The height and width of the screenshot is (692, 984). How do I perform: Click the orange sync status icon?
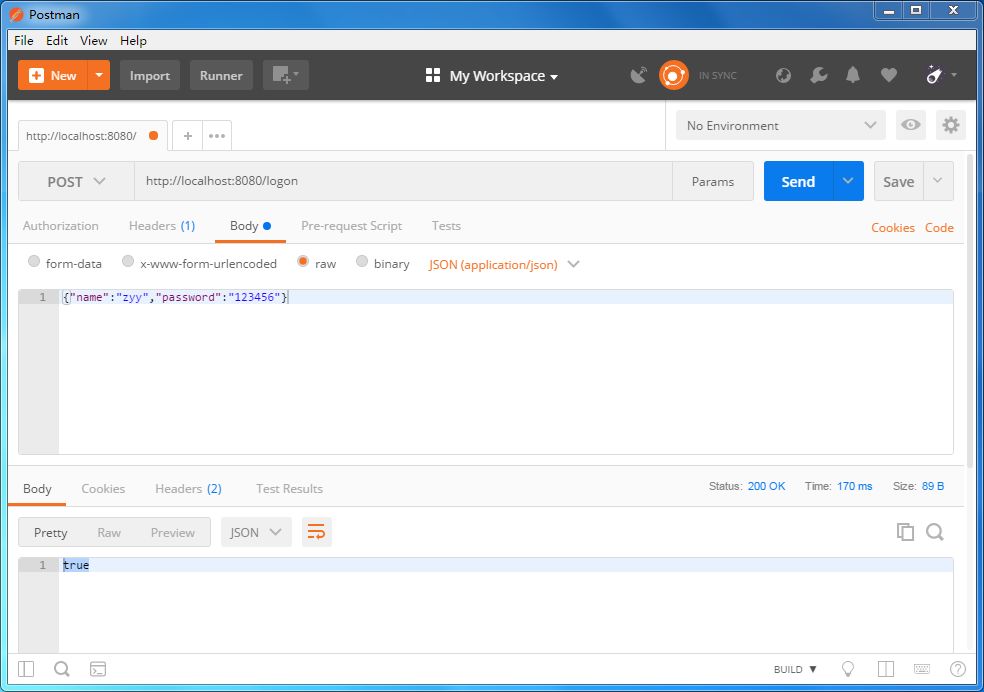click(673, 75)
